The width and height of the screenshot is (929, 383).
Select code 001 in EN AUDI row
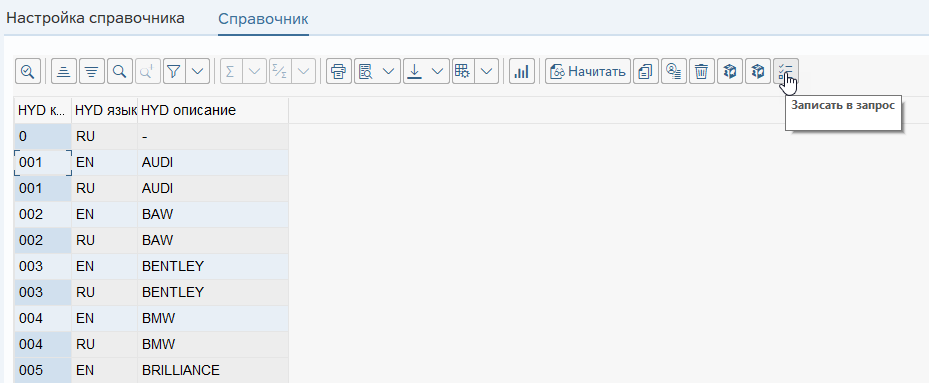(43, 162)
